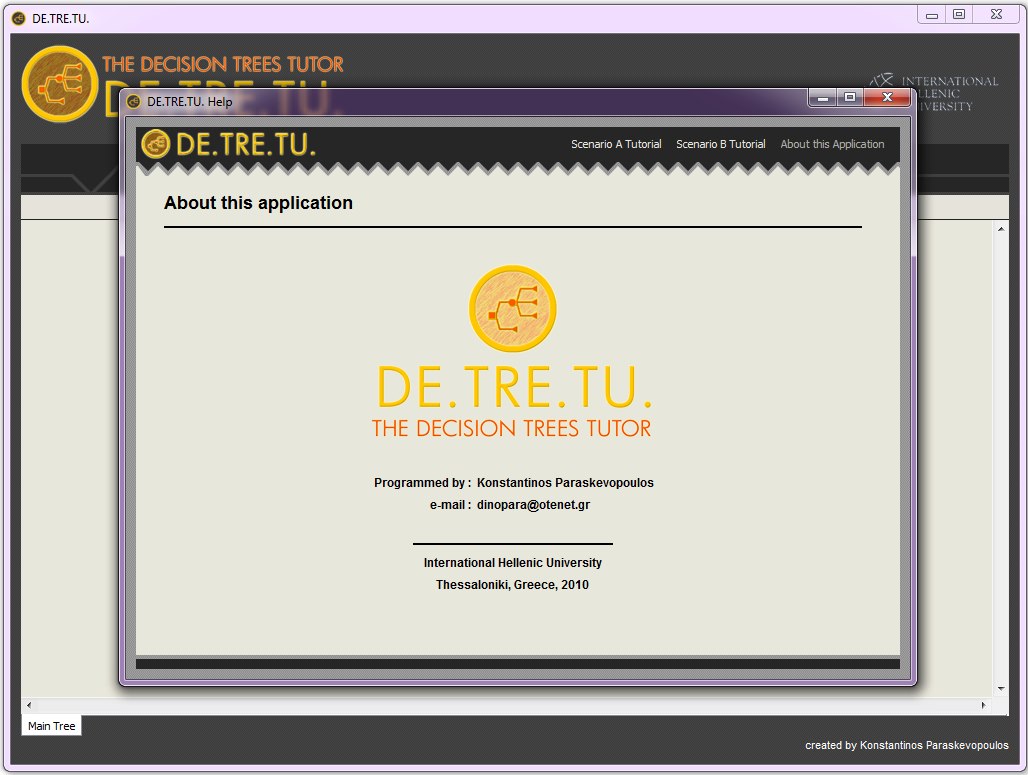Viewport: 1028px width, 775px height.
Task: Select About this Application in help navigation
Action: pos(832,144)
